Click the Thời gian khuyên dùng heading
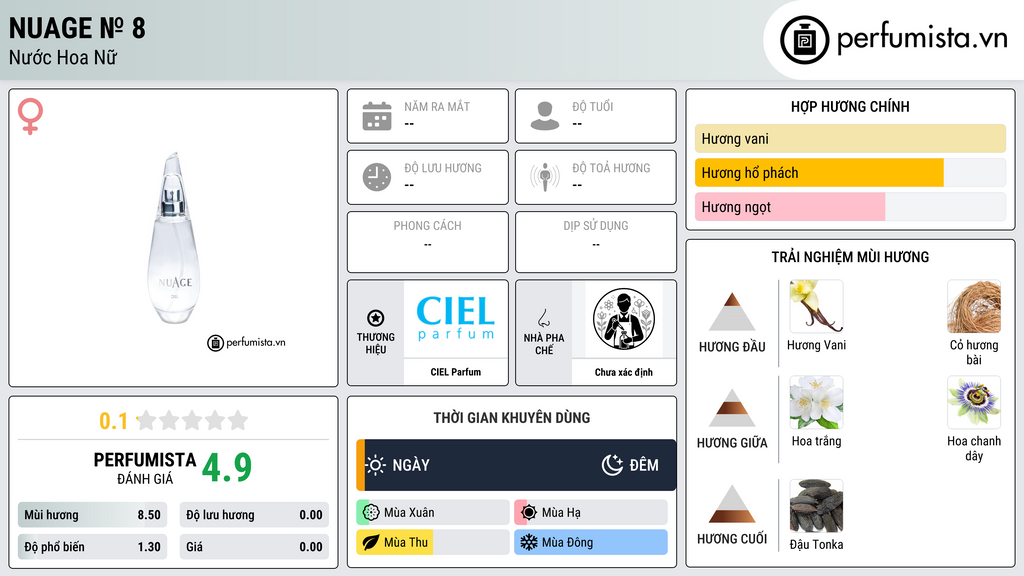The width and height of the screenshot is (1024, 576). point(512,417)
